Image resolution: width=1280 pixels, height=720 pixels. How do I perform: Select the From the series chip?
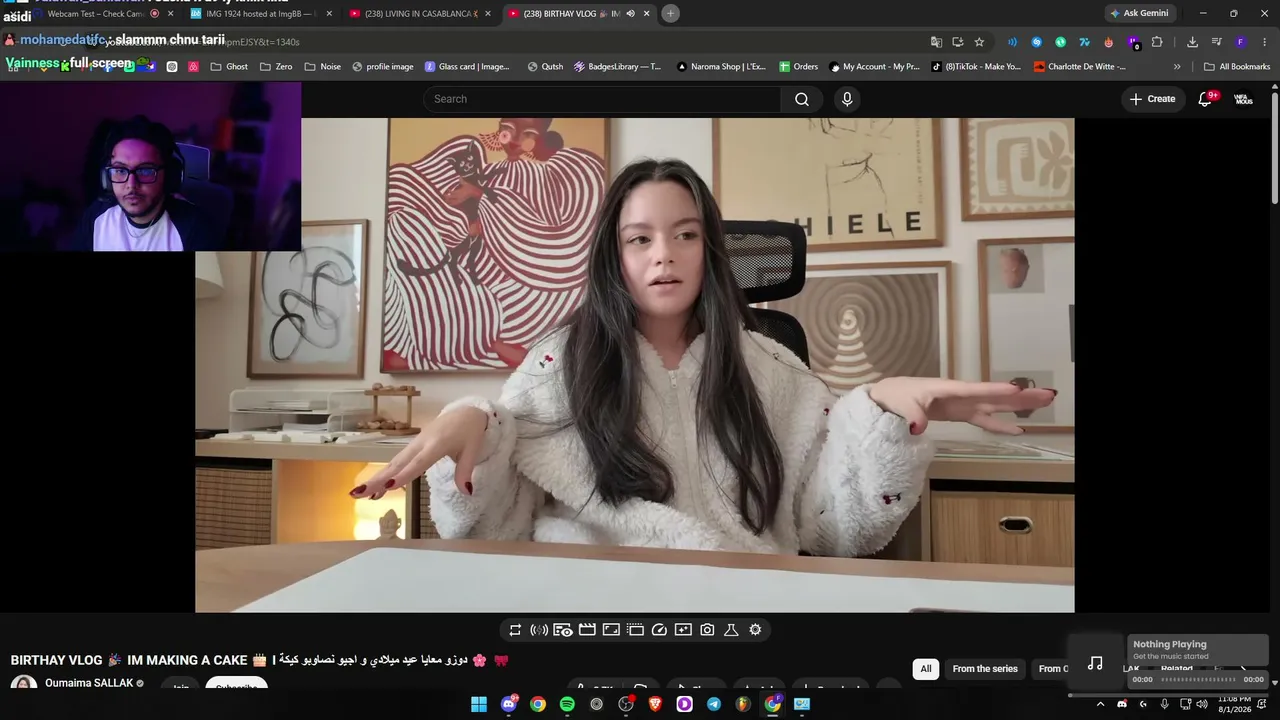click(985, 669)
